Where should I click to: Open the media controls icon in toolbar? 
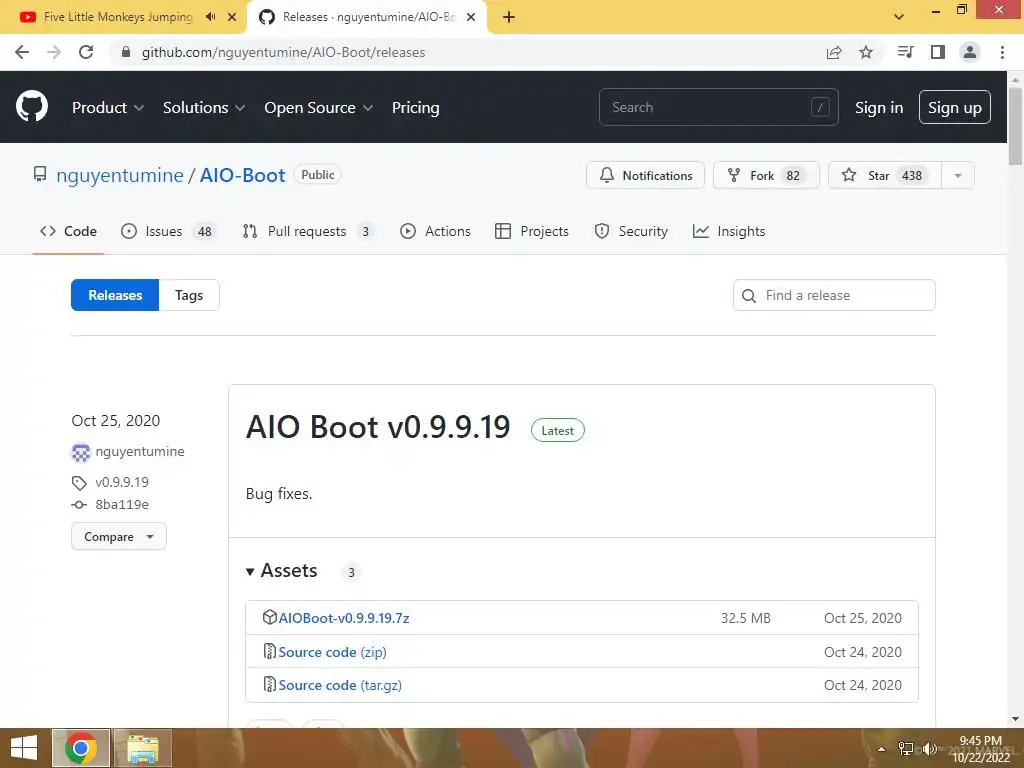905,52
